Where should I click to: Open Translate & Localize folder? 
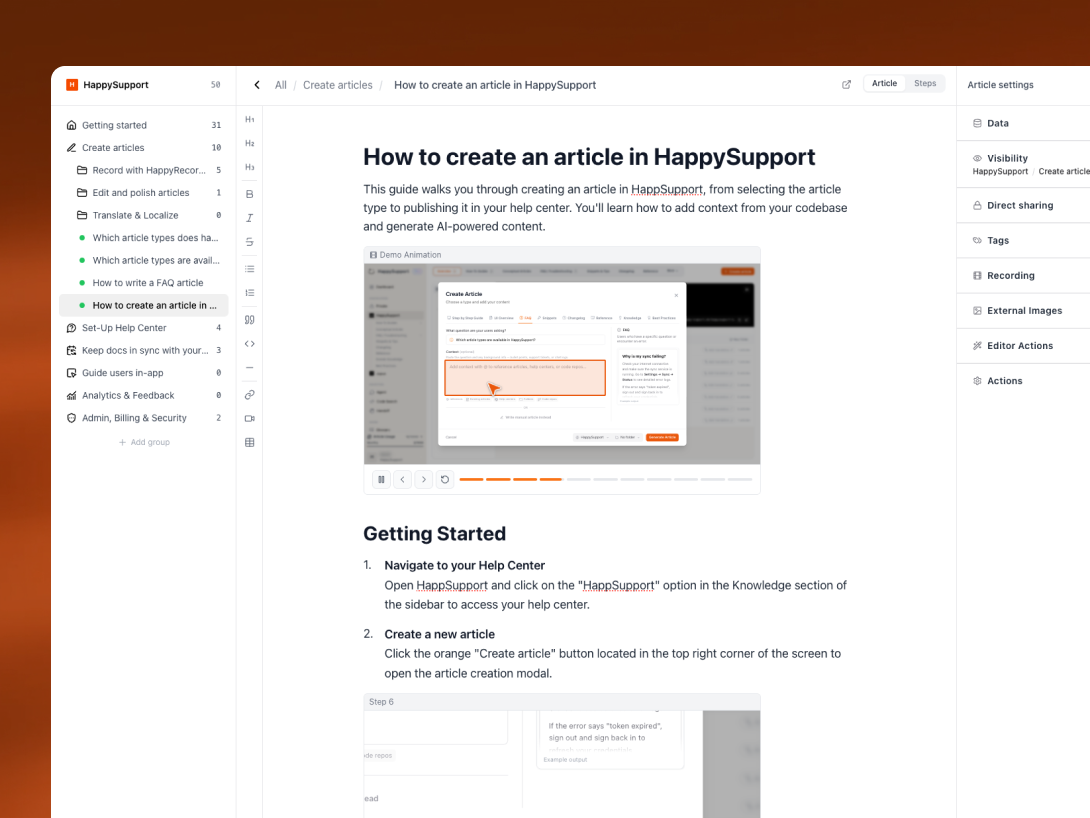pyautogui.click(x=144, y=215)
